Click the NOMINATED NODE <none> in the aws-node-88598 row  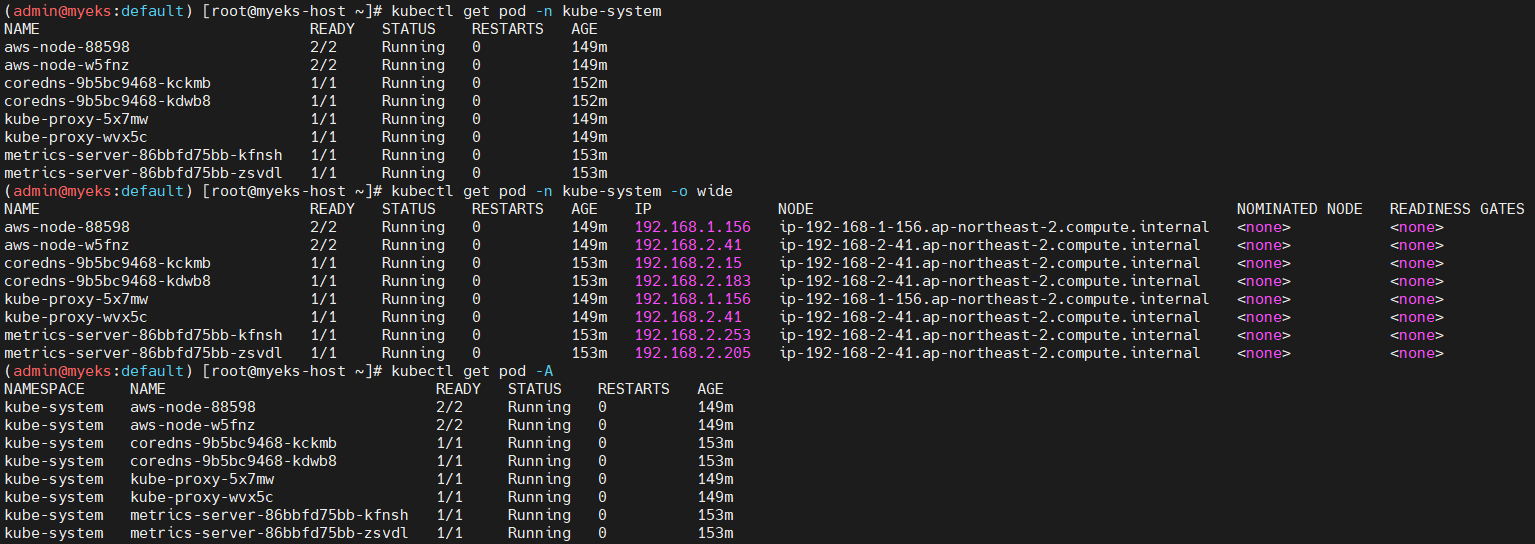[x=1264, y=227]
